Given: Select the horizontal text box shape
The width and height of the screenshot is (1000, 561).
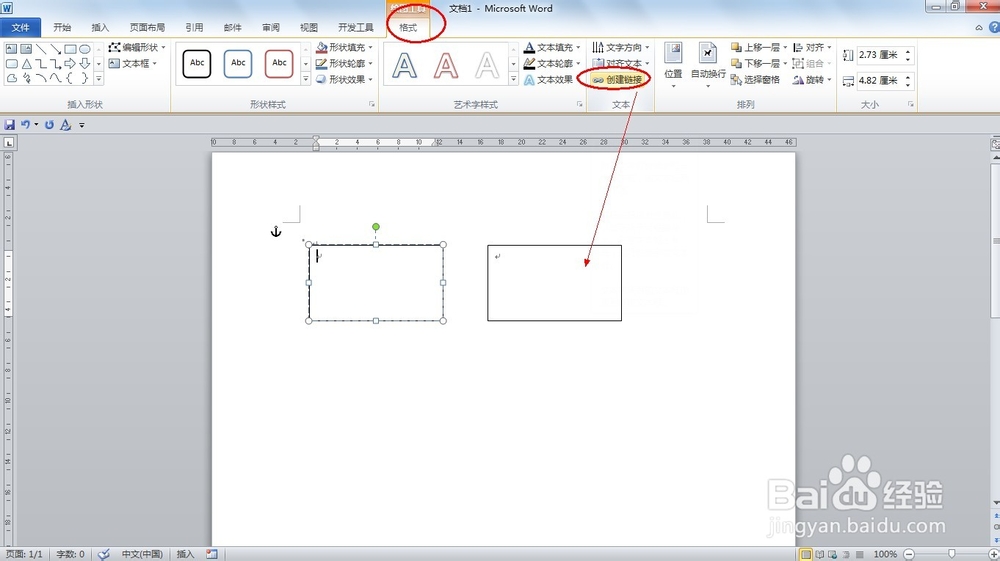Looking at the screenshot, I should tap(11, 48).
